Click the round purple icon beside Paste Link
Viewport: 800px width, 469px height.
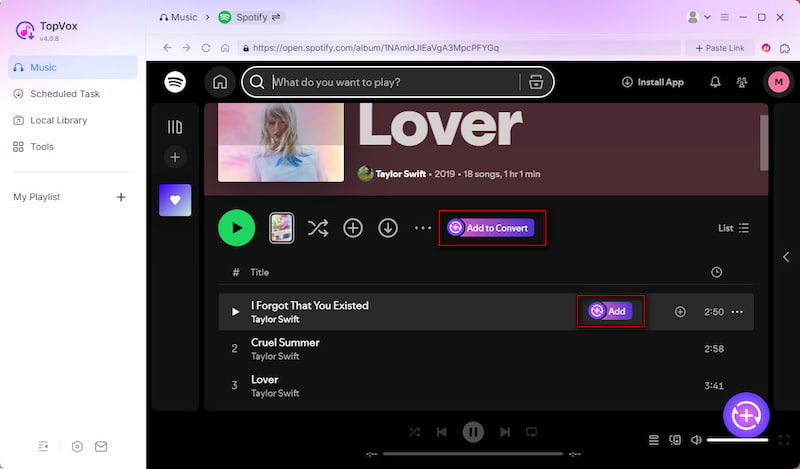(766, 48)
